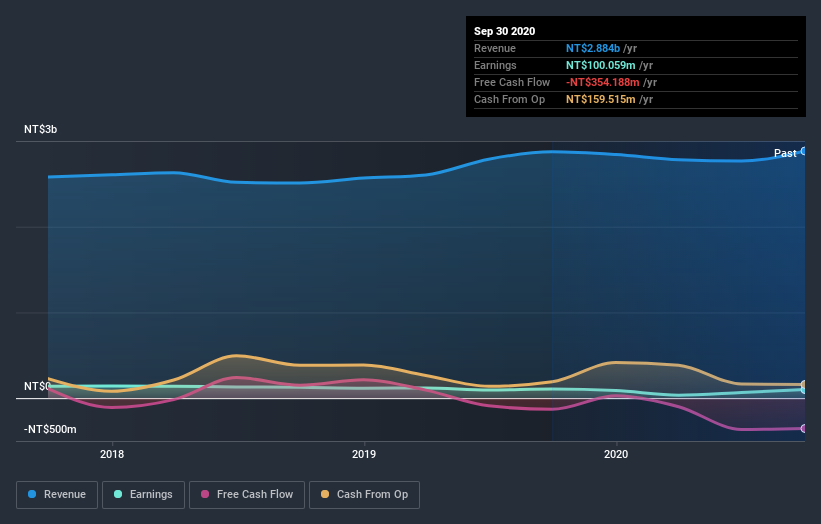Click the Free Cash Flow end-point marker
821x524 pixels.
click(804, 429)
